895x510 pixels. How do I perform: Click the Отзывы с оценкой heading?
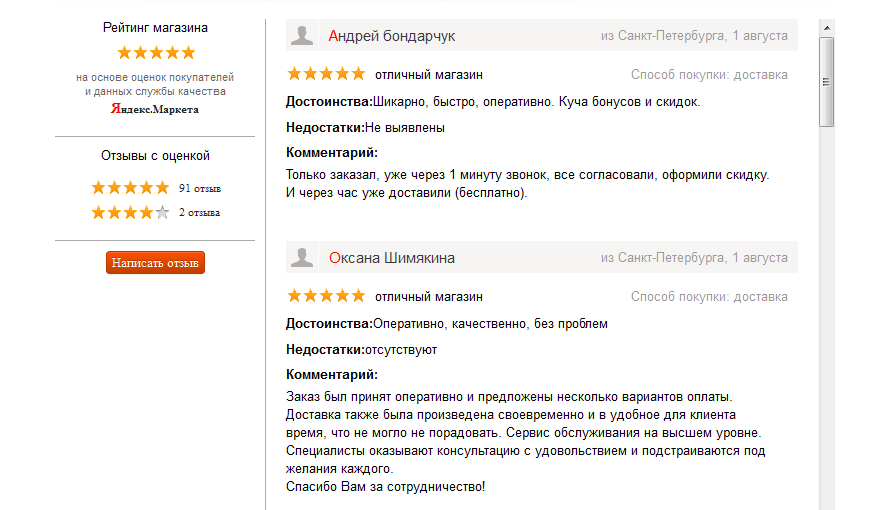pos(155,156)
